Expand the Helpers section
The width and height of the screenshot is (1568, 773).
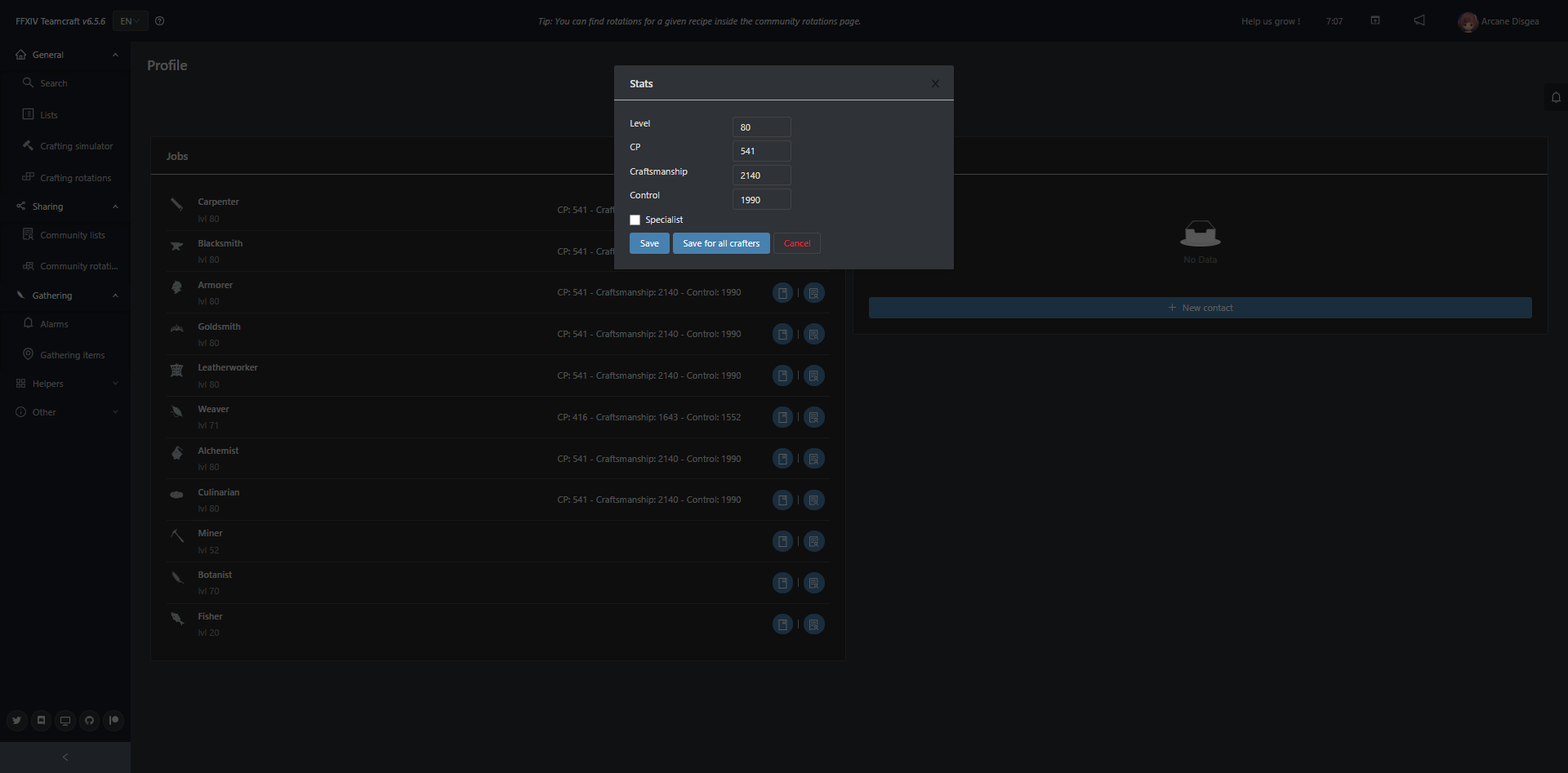[x=115, y=383]
